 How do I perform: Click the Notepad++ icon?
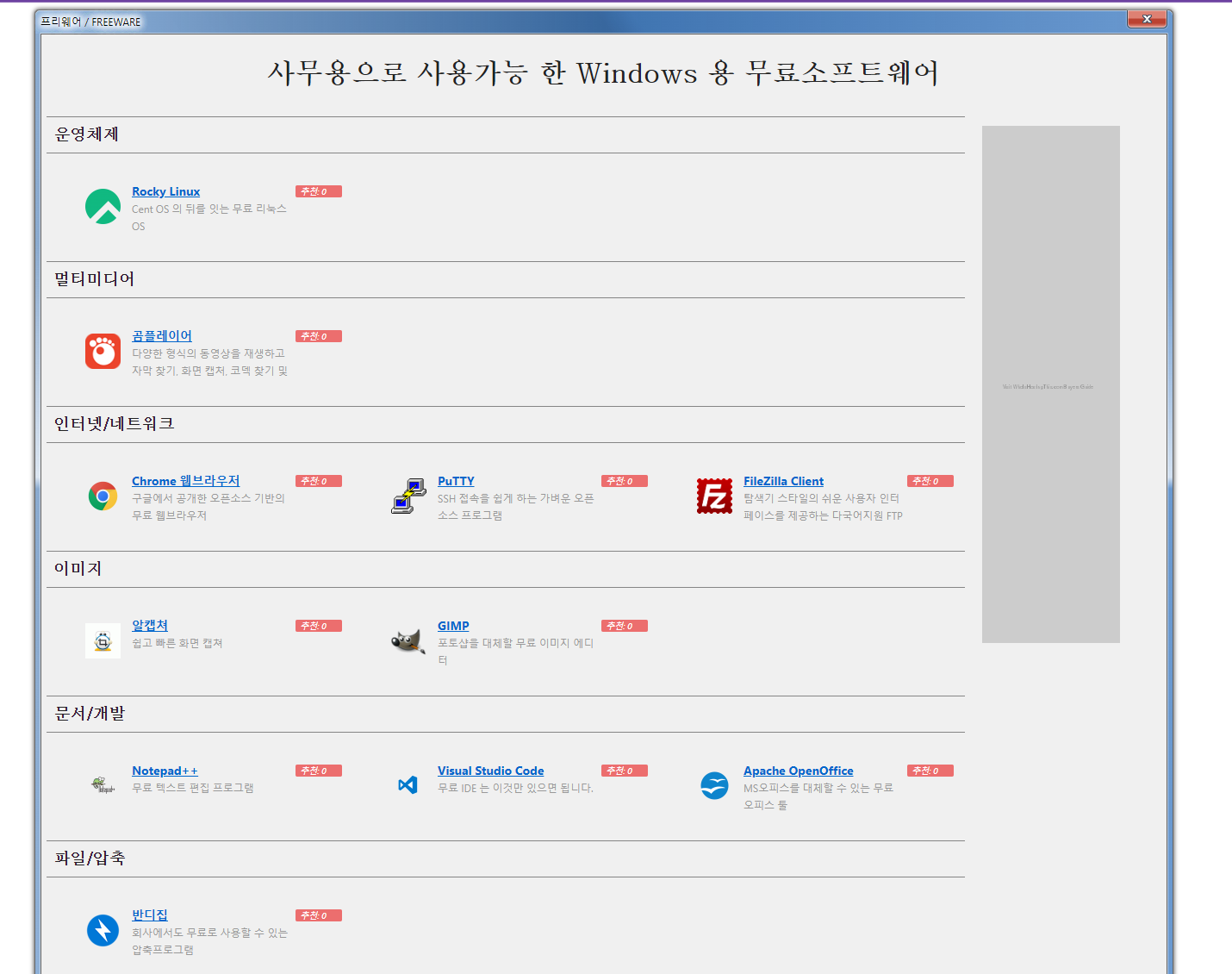[103, 785]
